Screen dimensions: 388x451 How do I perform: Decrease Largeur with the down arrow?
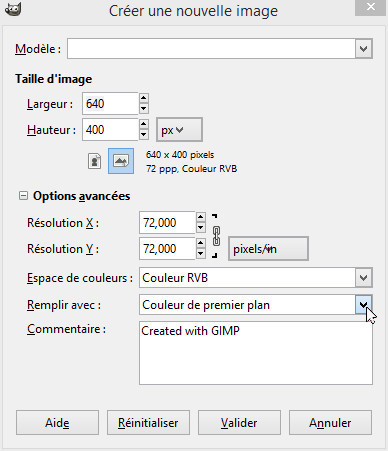[144, 109]
